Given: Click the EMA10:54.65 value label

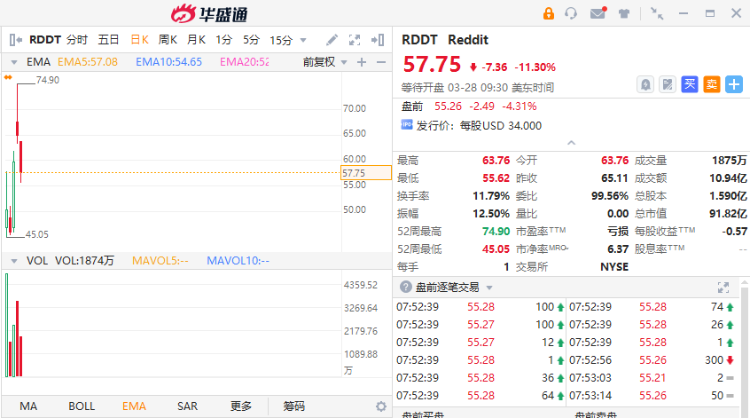Looking at the screenshot, I should 169,62.
